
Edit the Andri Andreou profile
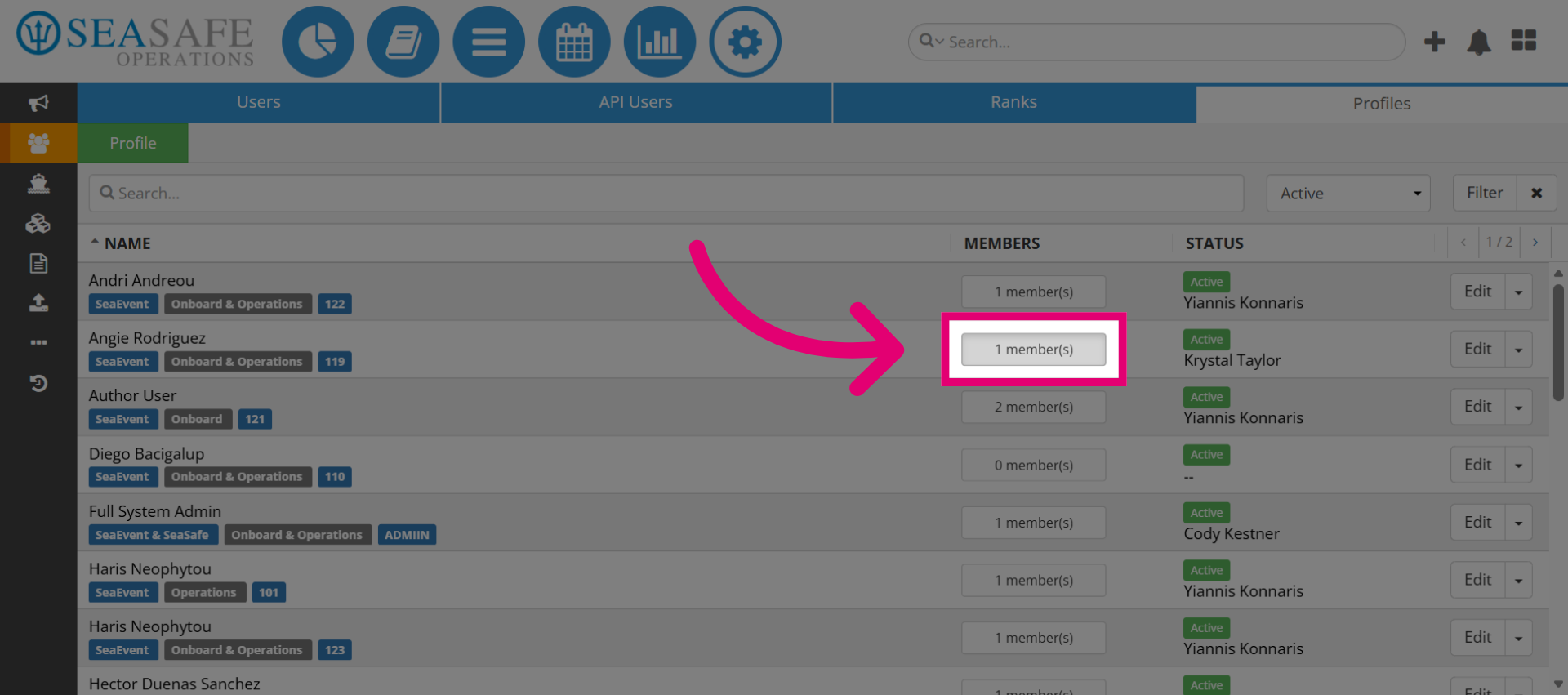click(1478, 292)
